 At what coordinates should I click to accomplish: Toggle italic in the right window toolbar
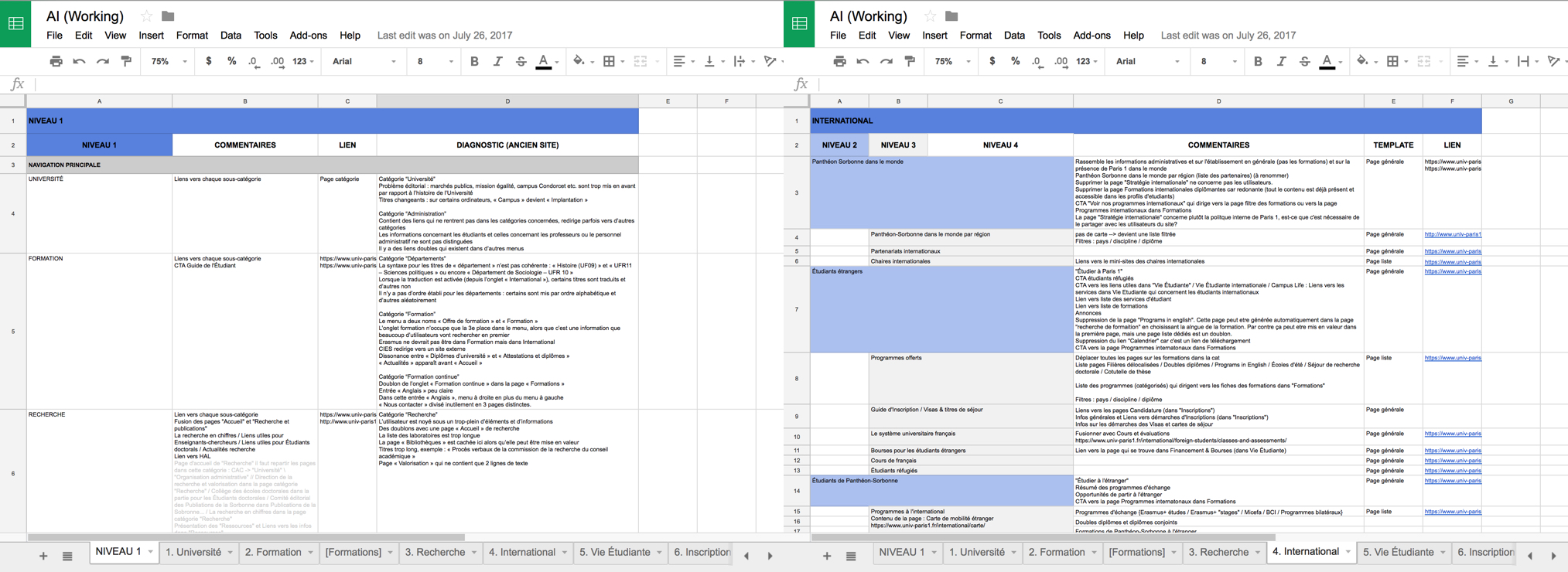pos(1281,61)
